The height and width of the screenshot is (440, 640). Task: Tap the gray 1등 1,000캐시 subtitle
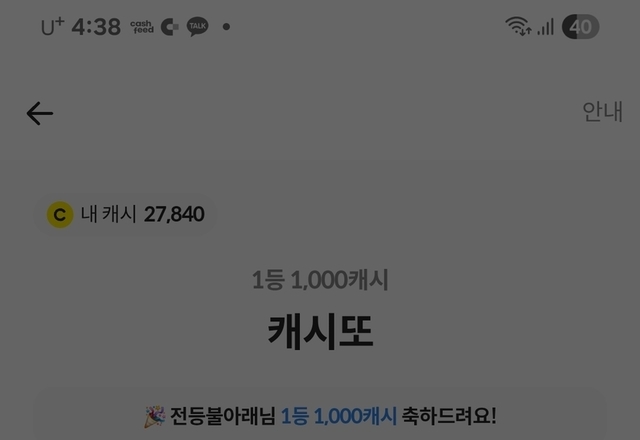point(320,280)
